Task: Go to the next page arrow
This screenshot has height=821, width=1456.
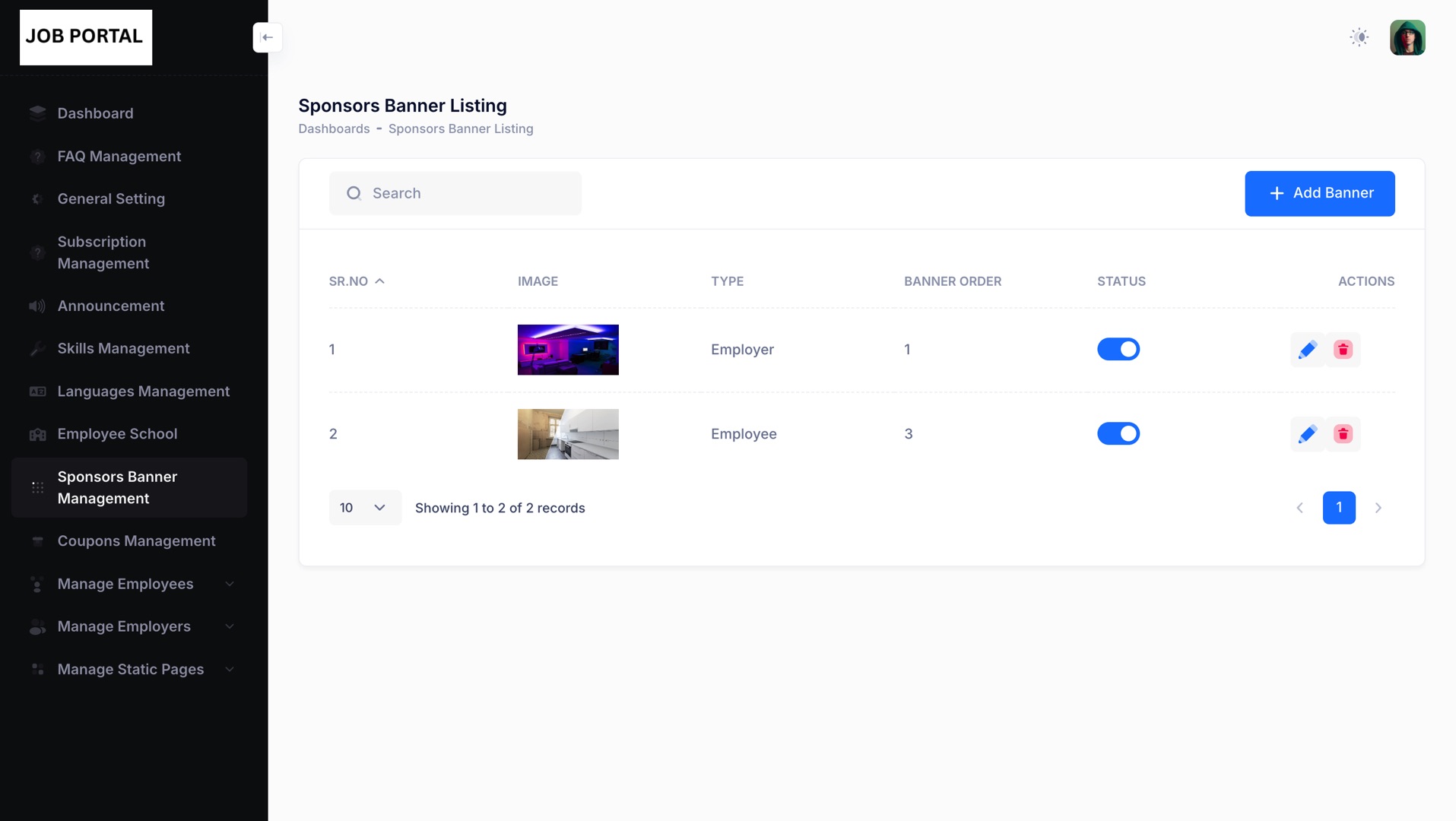Action: click(x=1378, y=508)
